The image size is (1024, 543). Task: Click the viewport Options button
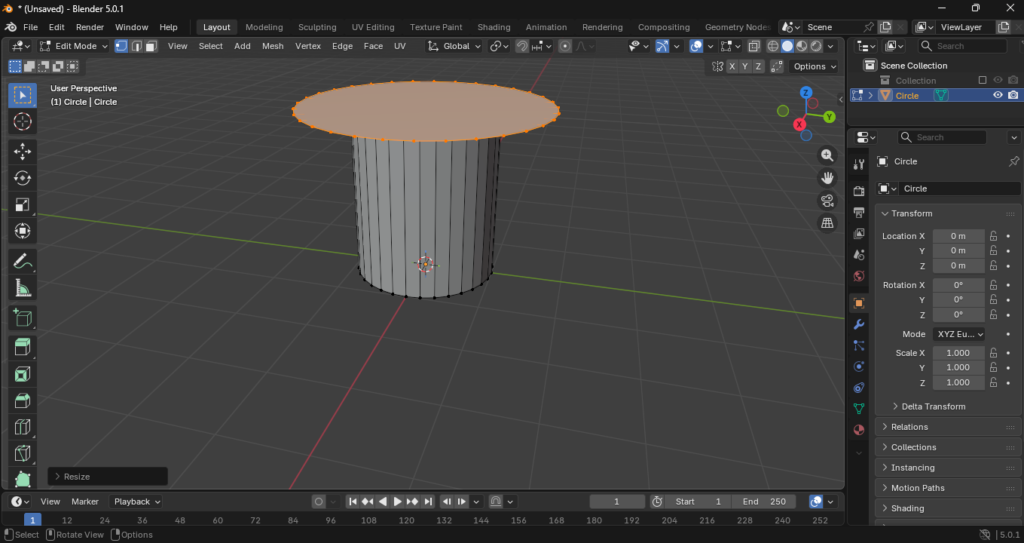point(814,66)
